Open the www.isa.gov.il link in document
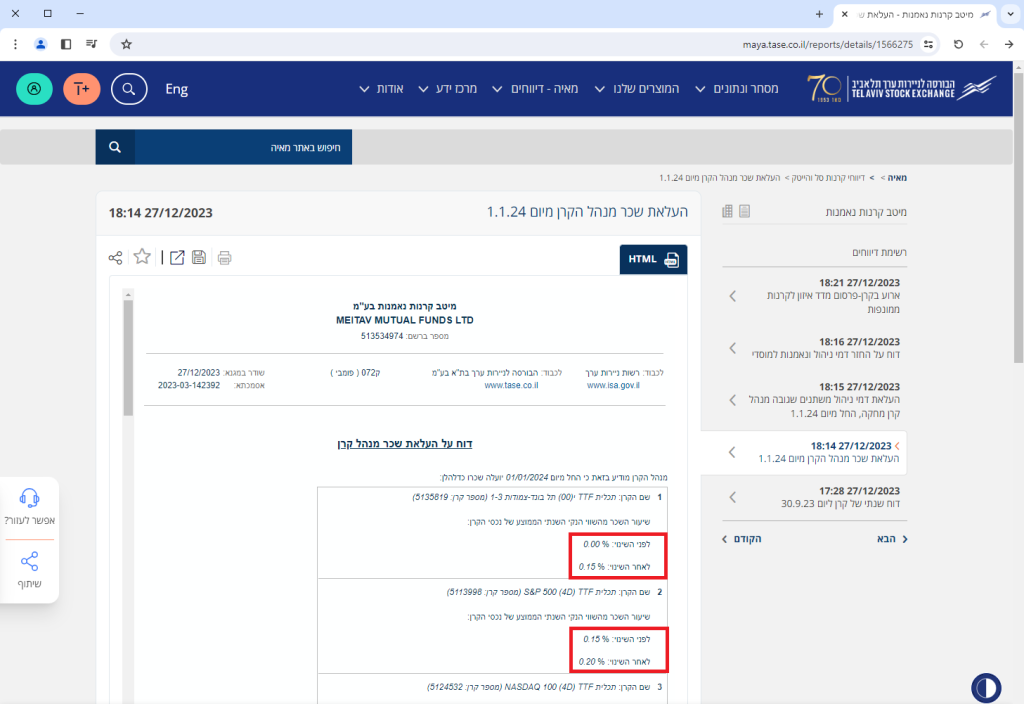The height and width of the screenshot is (704, 1024). click(613, 385)
